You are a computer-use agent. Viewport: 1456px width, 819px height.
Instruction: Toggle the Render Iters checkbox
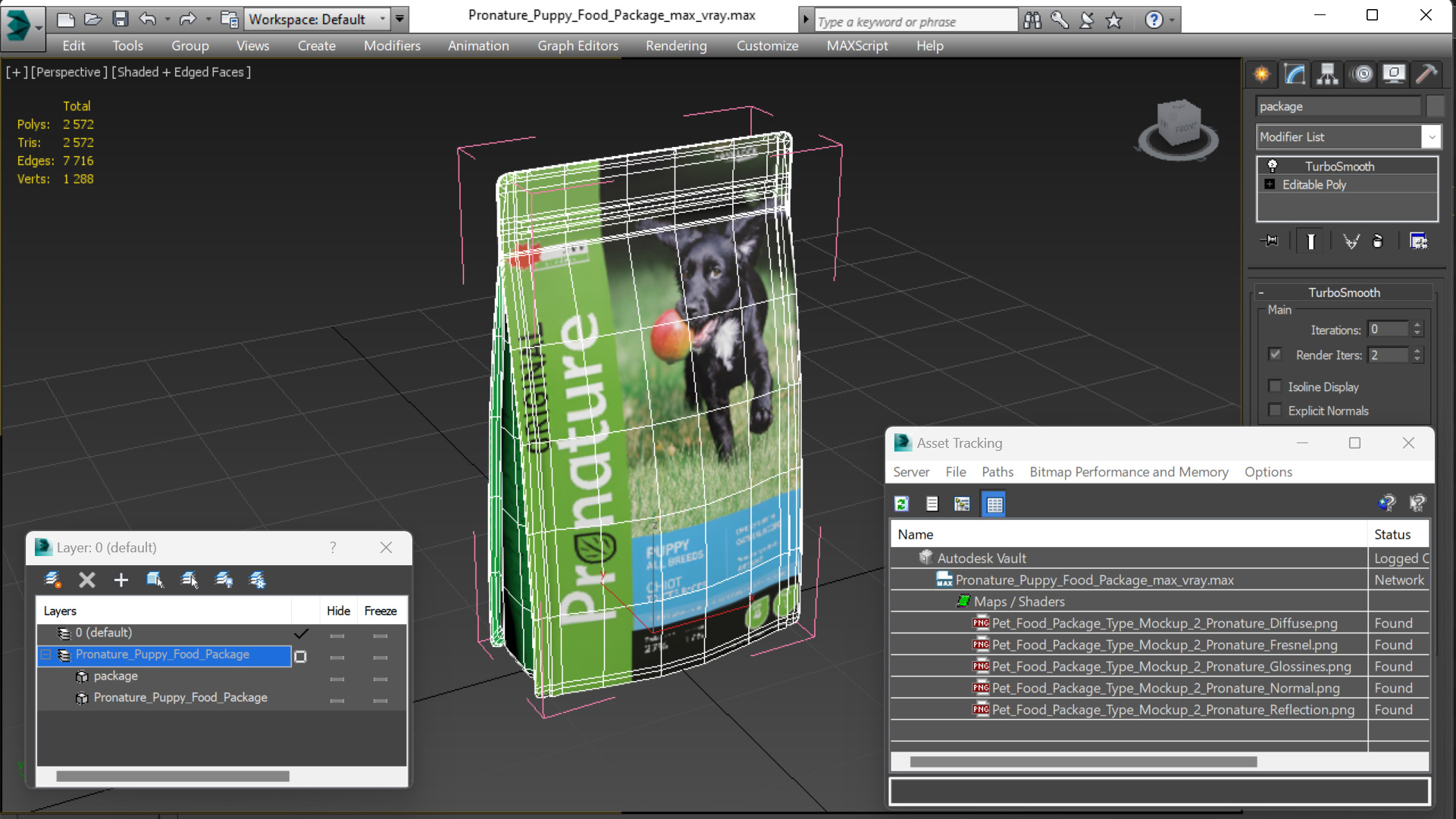[1275, 355]
